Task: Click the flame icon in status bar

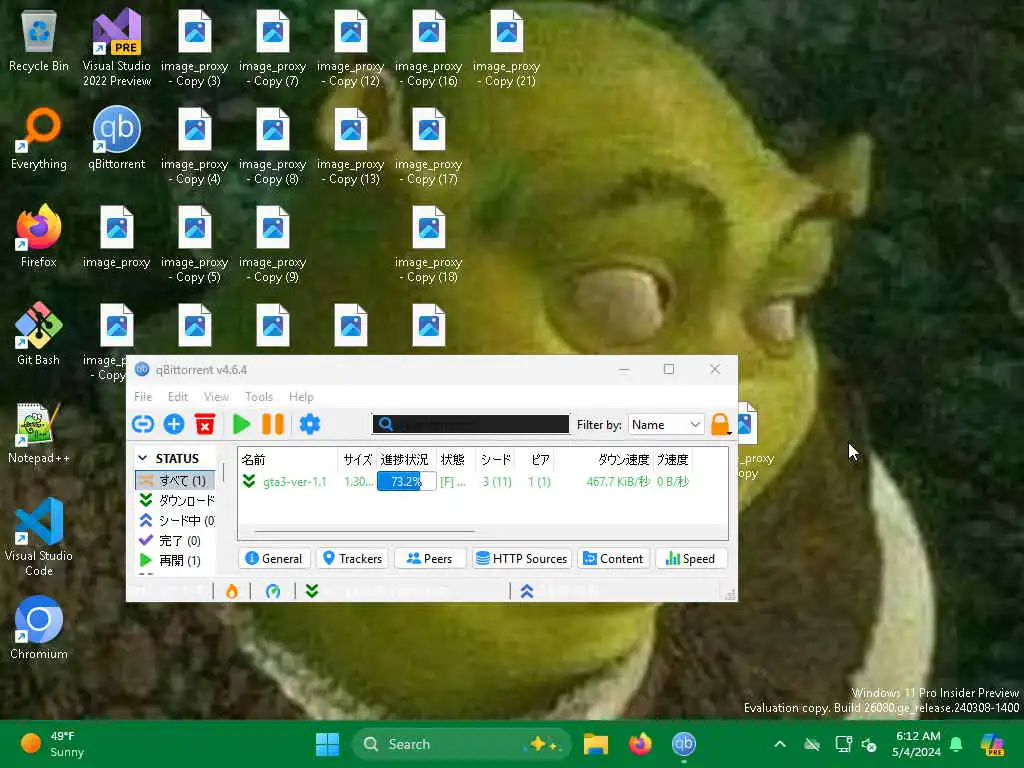Action: [x=232, y=591]
